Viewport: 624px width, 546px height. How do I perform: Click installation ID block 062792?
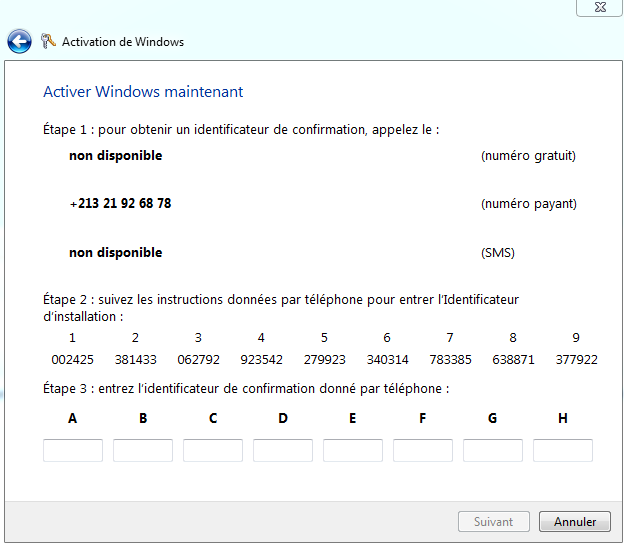click(x=199, y=360)
